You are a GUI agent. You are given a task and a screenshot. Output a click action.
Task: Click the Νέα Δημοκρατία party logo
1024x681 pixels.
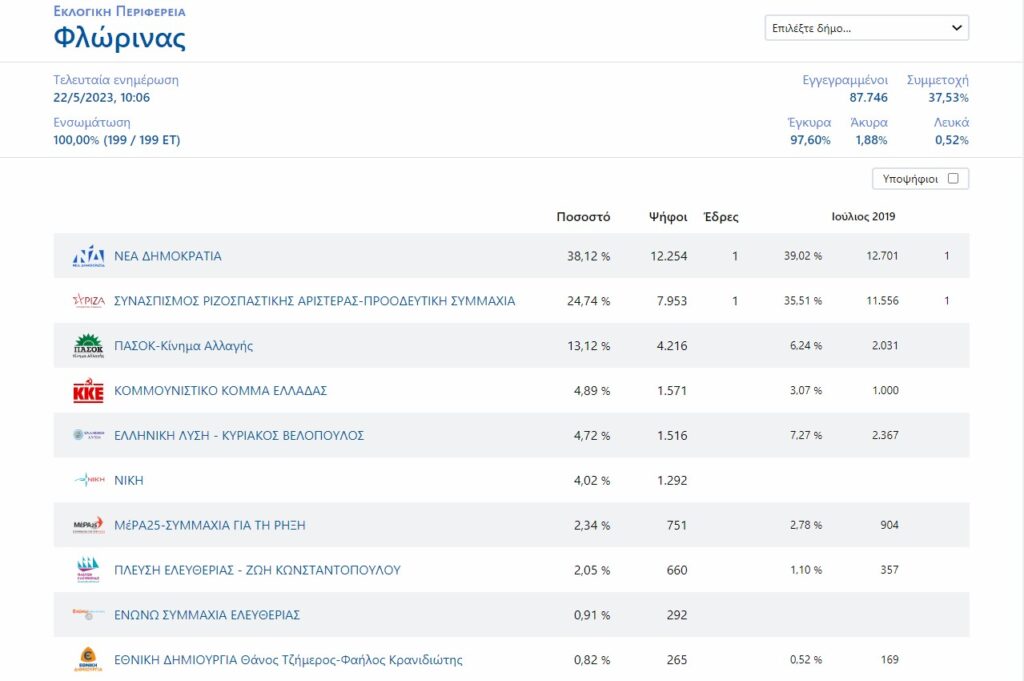88,256
